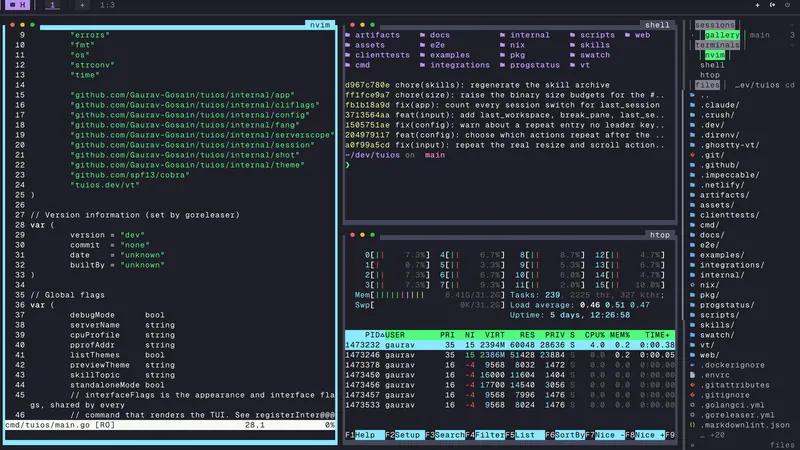800x450 pixels.
Task: Open the files section header in sidebar
Action: [x=707, y=85]
